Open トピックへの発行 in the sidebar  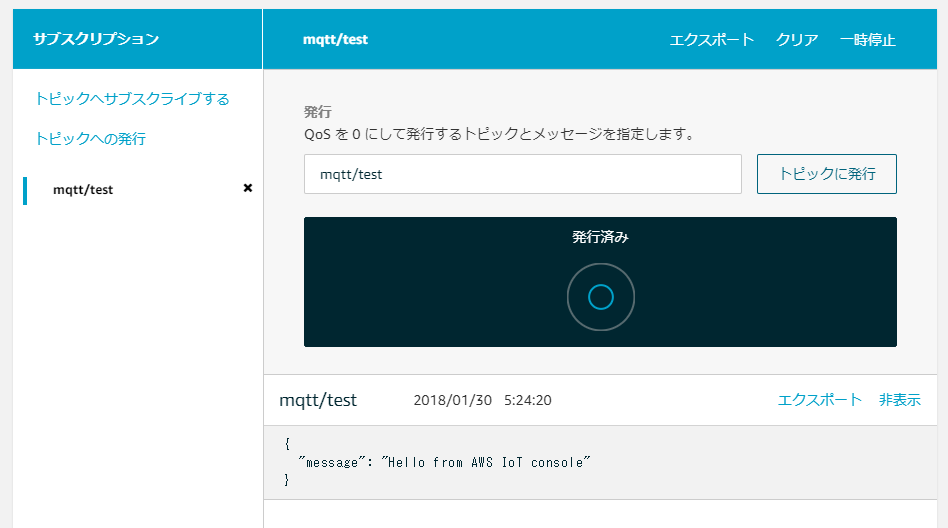point(90,138)
